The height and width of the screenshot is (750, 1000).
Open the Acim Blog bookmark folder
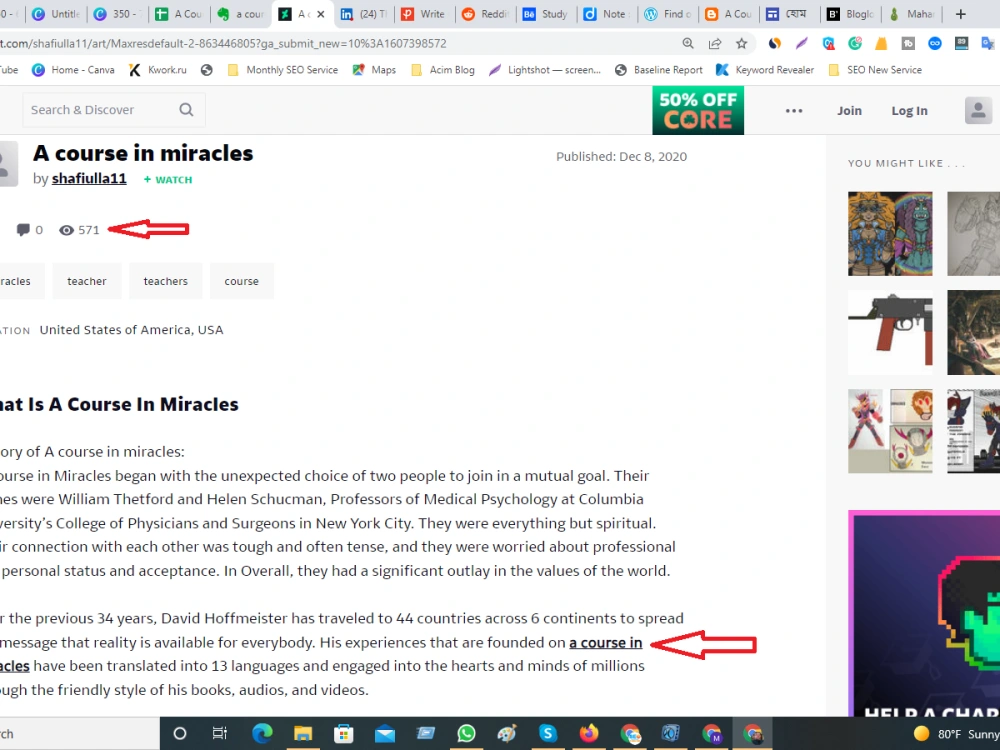443,70
